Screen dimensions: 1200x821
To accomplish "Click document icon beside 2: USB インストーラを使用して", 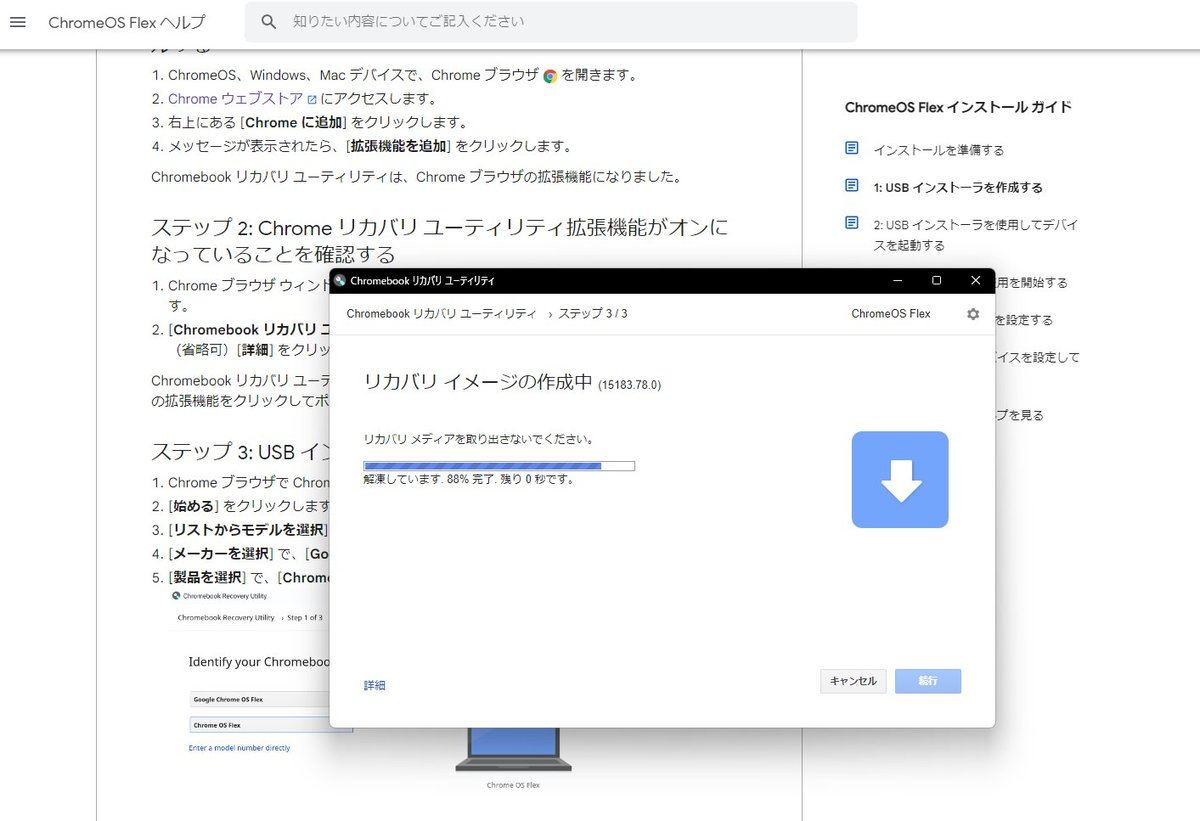I will pyautogui.click(x=852, y=223).
